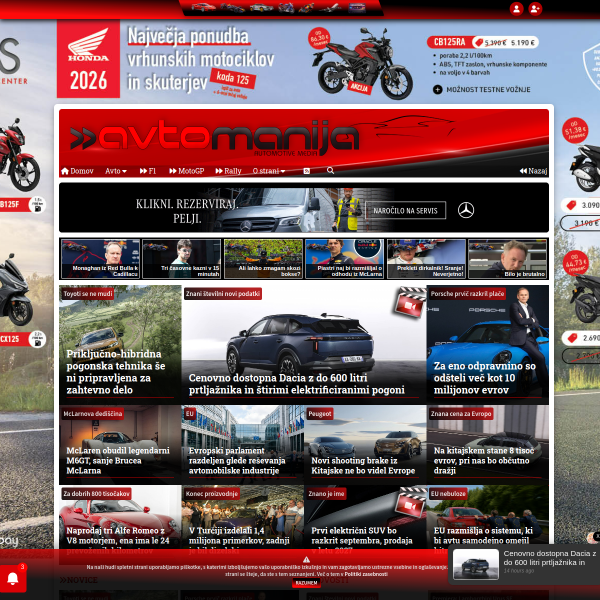Go to the Domov menu item
Viewport: 600px width, 600px height.
(77, 171)
